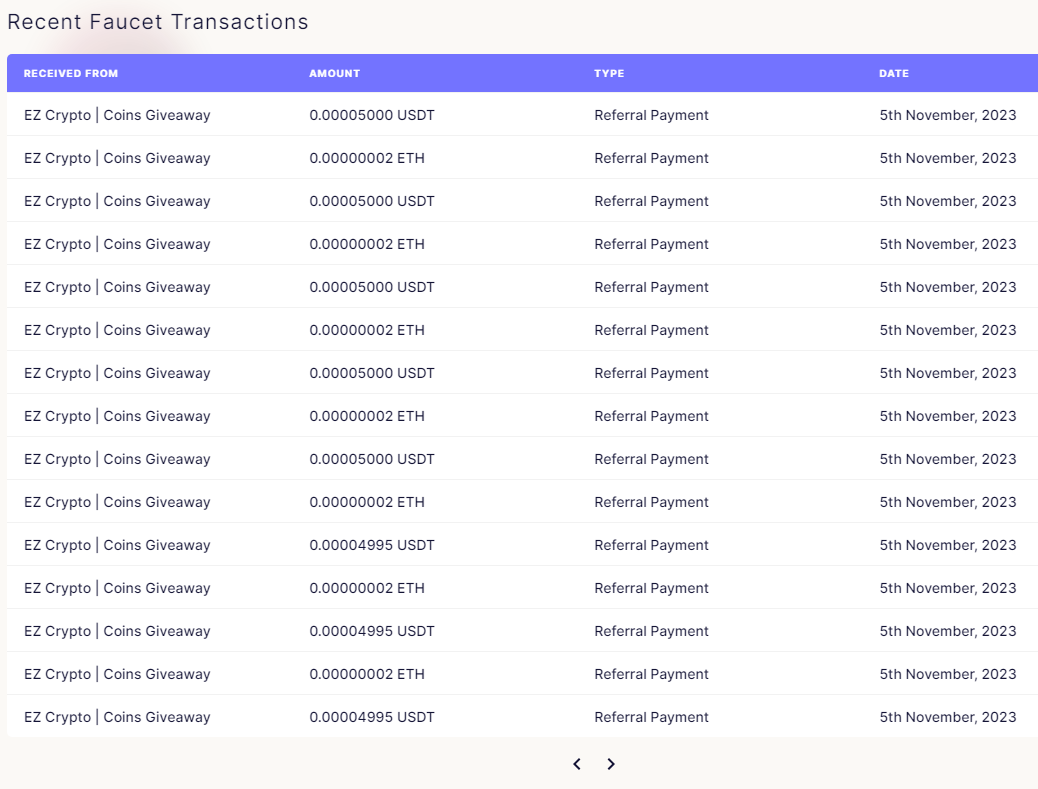Select the Recent Faucet Transactions heading
Screen dimensions: 1038x789
158,22
